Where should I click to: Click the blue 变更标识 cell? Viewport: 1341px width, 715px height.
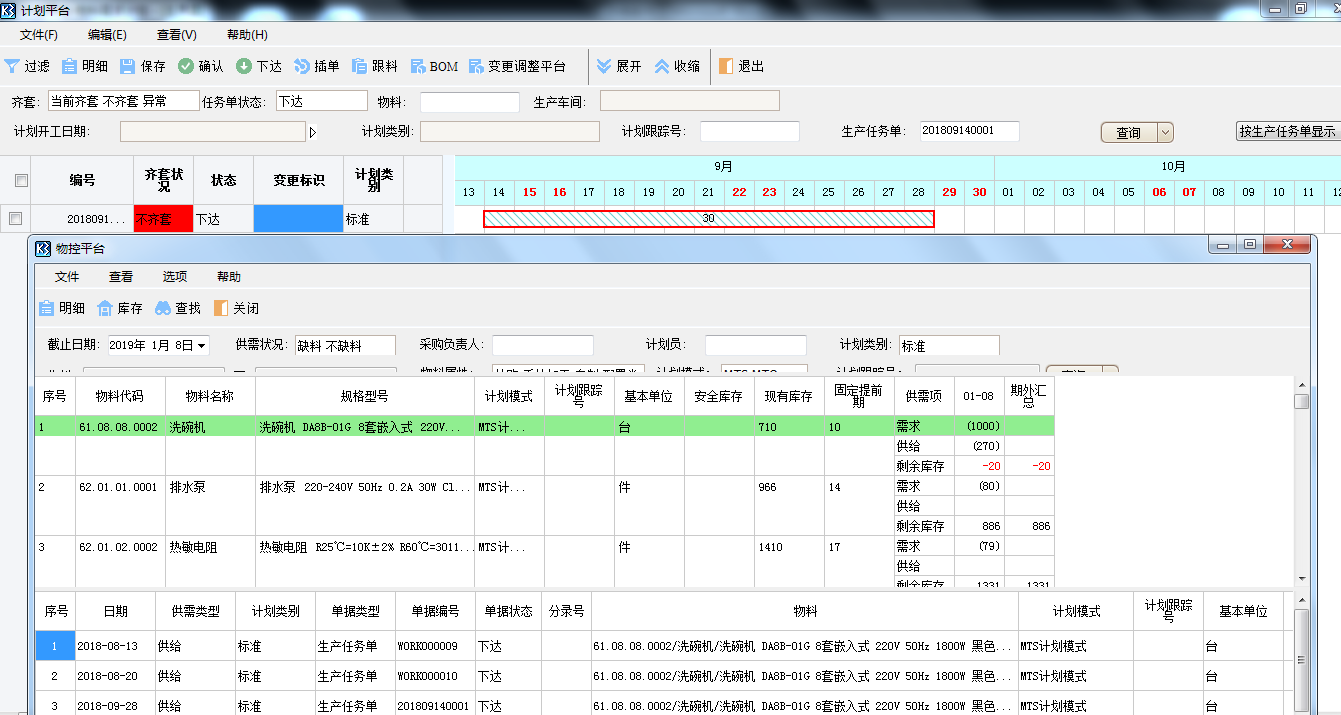298,218
